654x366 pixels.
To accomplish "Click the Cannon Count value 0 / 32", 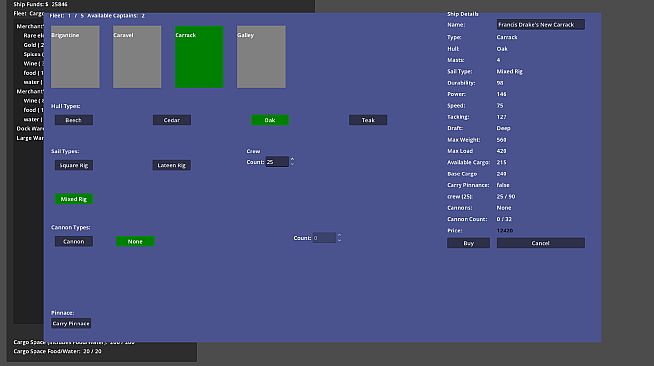I will [x=504, y=219].
